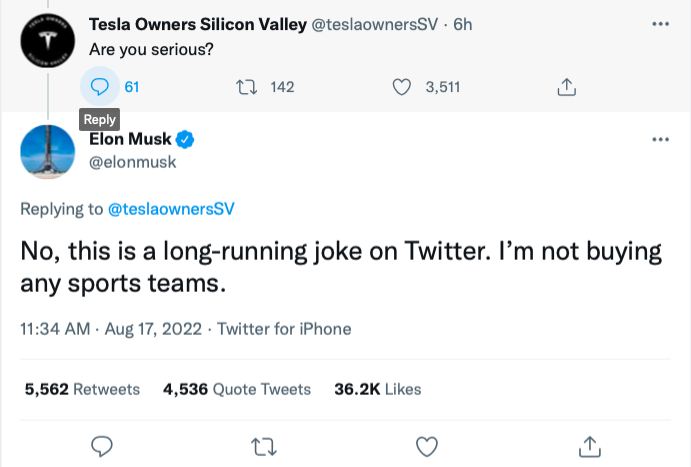
Task: Like the Tesla Owners Silicon Valley tweet
Action: [402, 87]
